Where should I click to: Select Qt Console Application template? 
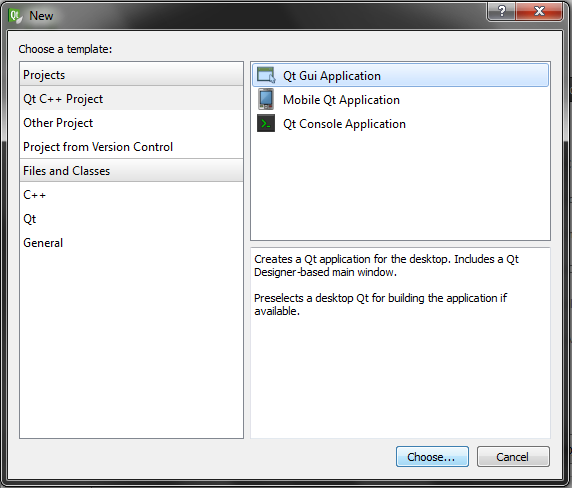pyautogui.click(x=400, y=123)
